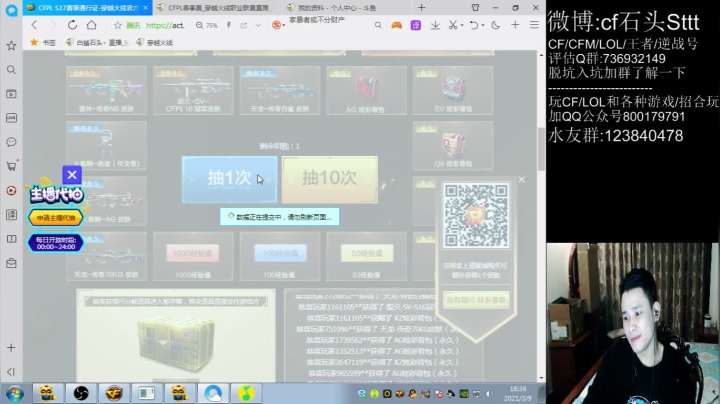The height and width of the screenshot is (404, 720).
Task: Close the active CFPL S17 tab
Action: click(x=146, y=8)
